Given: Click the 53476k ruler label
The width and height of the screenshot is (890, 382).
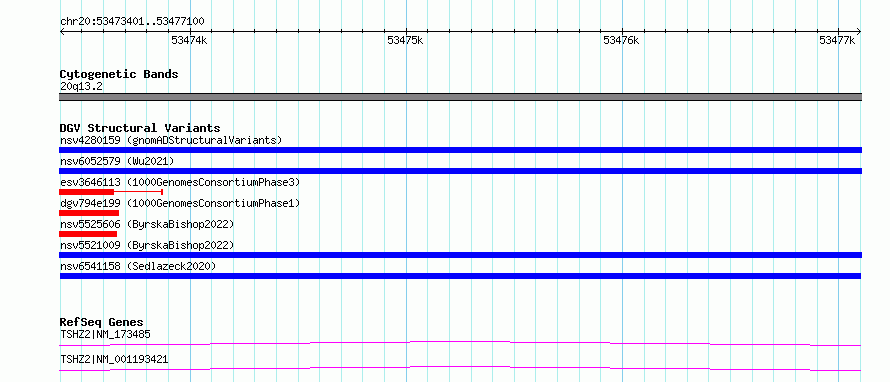Looking at the screenshot, I should tap(621, 40).
